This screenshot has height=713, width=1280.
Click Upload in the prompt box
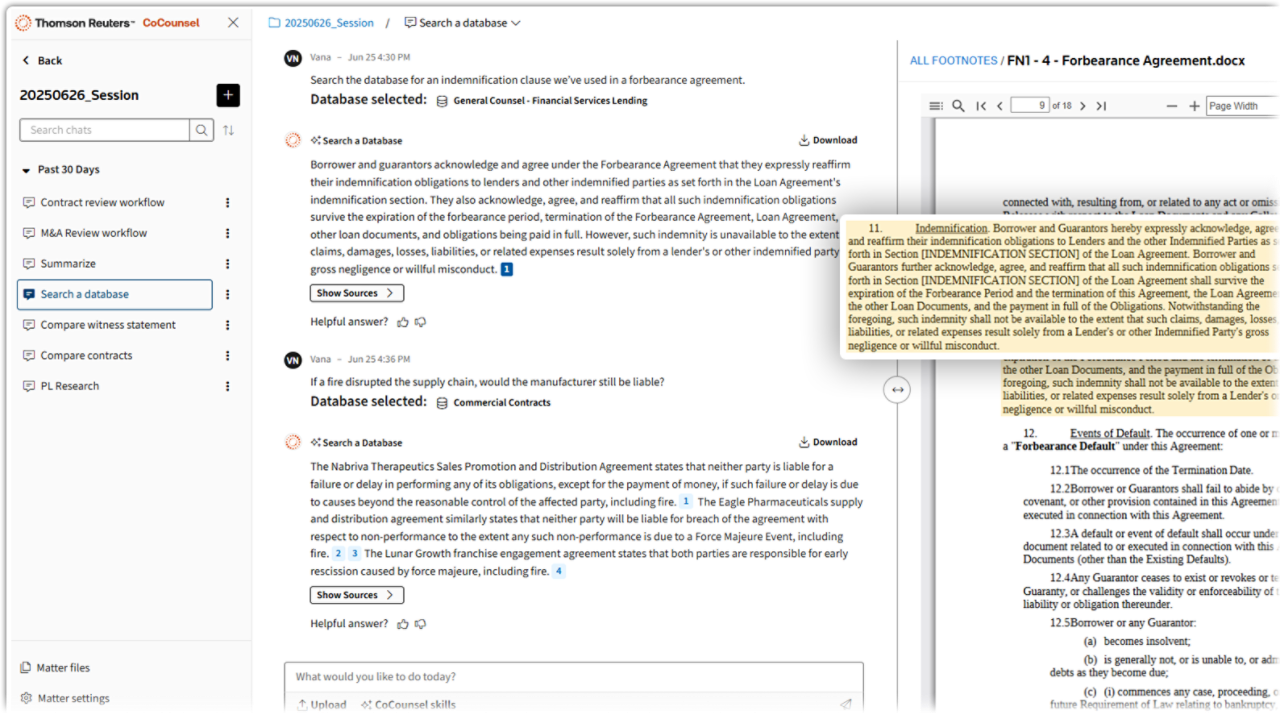tap(321, 704)
